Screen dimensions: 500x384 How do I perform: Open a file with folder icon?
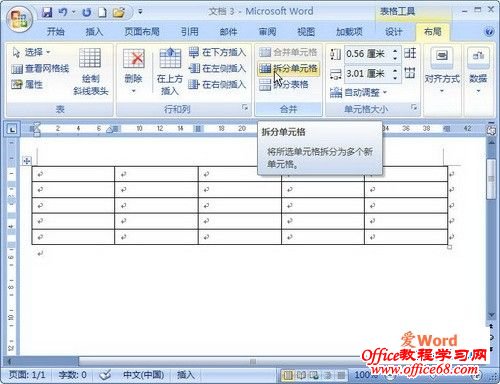(x=119, y=12)
